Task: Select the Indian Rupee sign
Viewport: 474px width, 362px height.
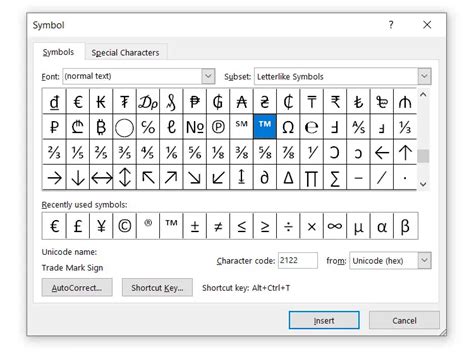Action: 335,101
